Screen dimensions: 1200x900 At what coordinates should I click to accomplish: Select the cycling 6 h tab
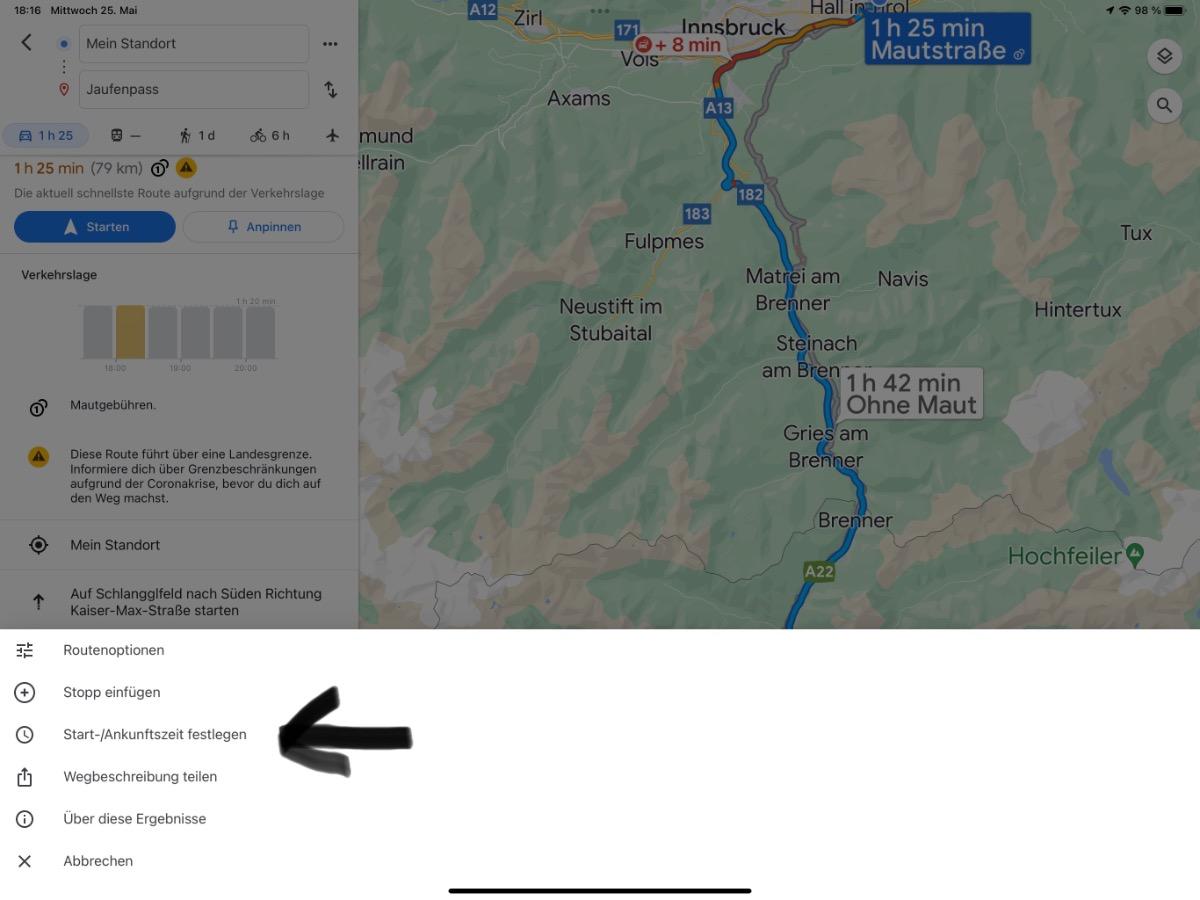270,135
